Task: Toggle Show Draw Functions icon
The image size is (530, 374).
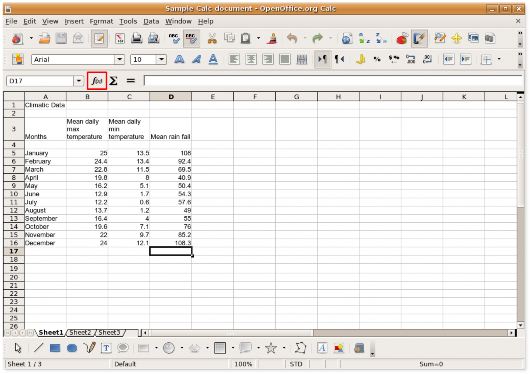Action: pyautogui.click(x=419, y=39)
